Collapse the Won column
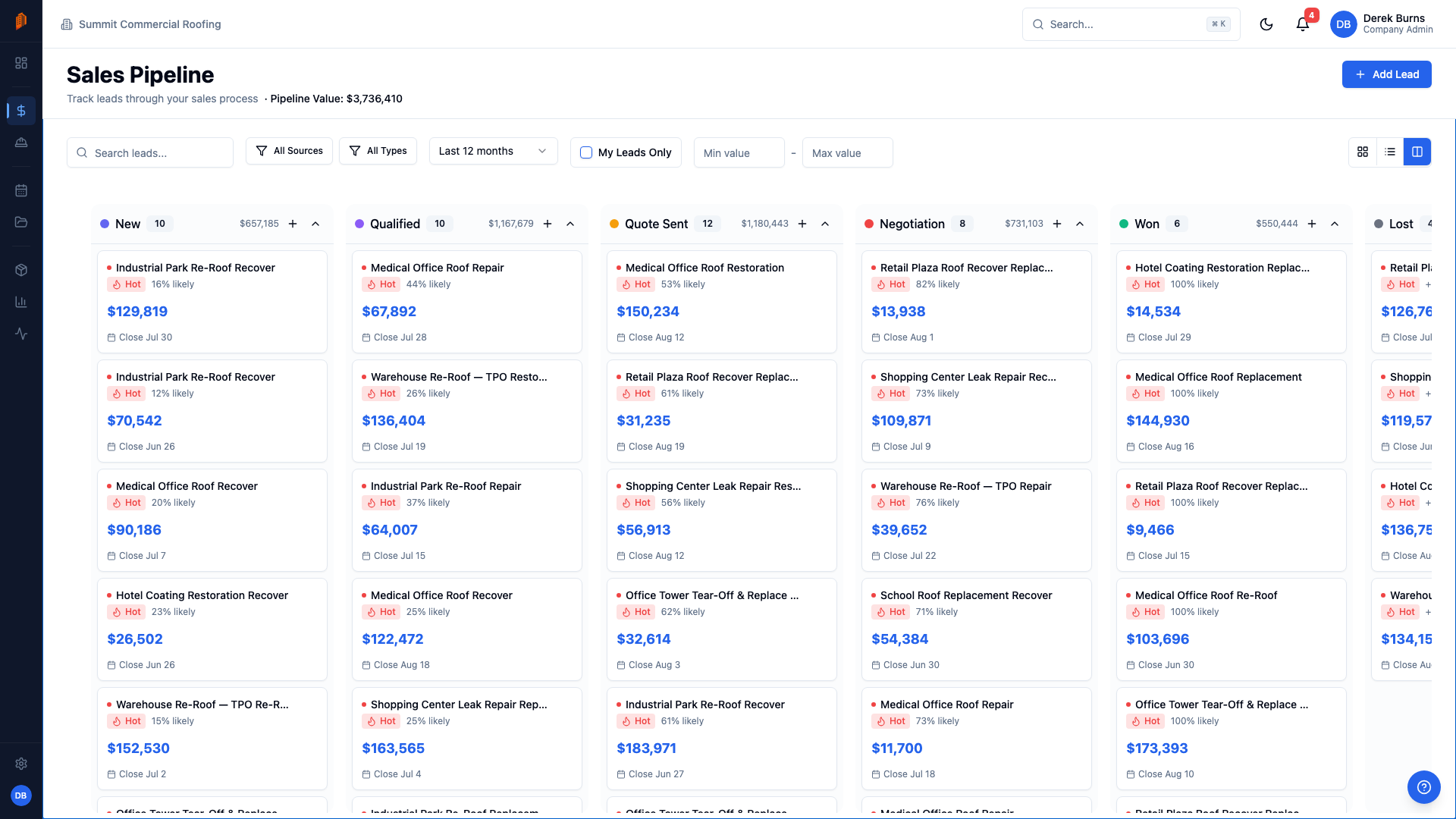Viewport: 1456px width, 819px height. 1335,224
